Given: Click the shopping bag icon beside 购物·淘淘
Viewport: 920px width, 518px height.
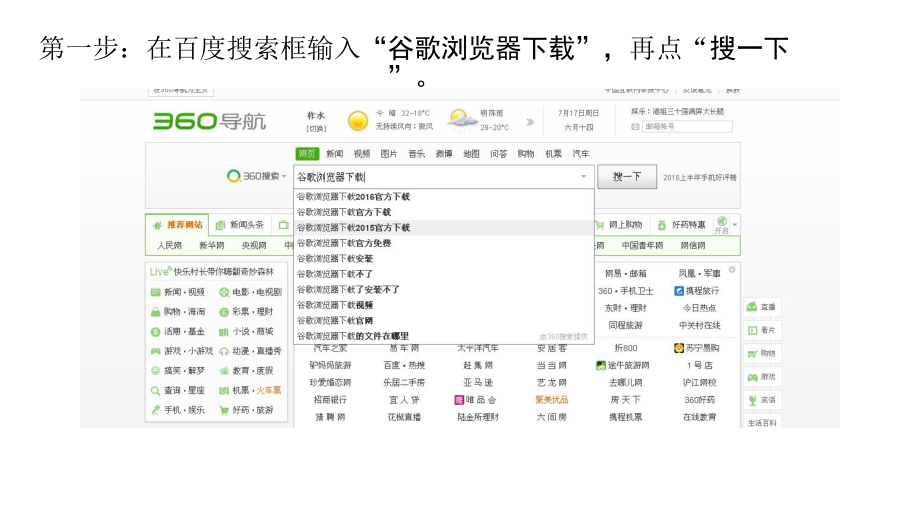Looking at the screenshot, I should click(155, 312).
